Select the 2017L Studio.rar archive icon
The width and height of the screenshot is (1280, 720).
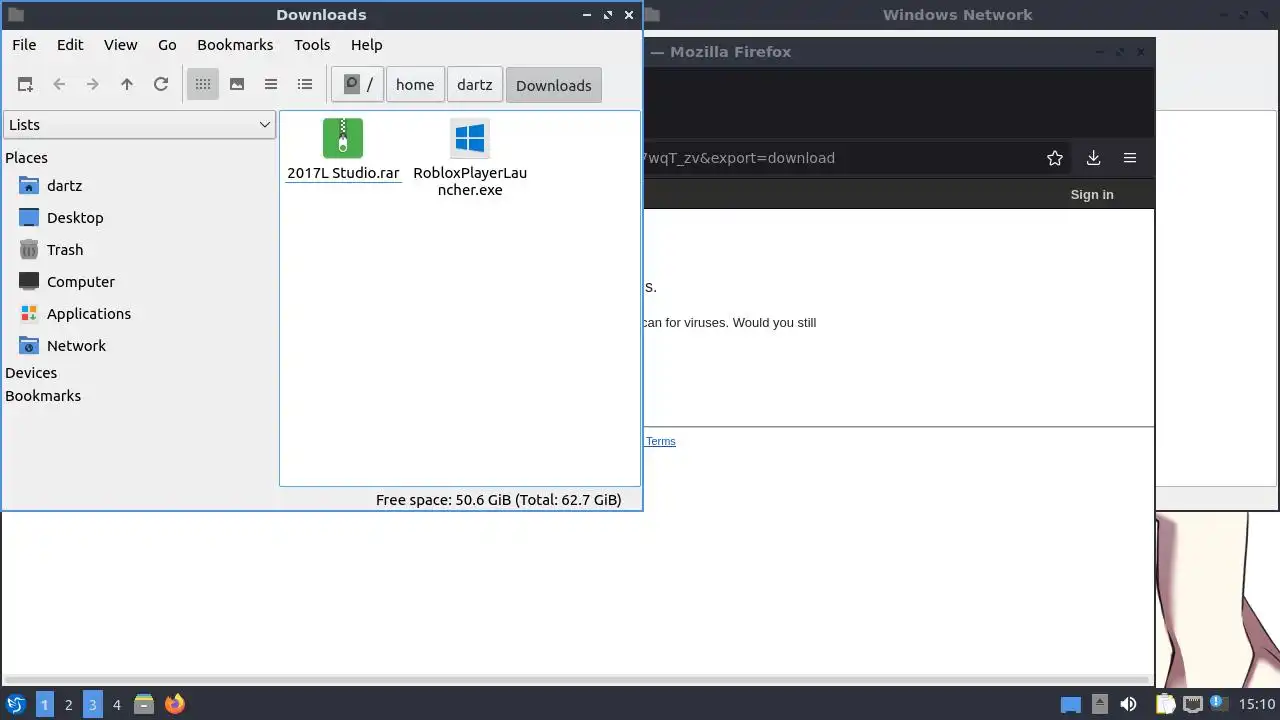[x=343, y=138]
